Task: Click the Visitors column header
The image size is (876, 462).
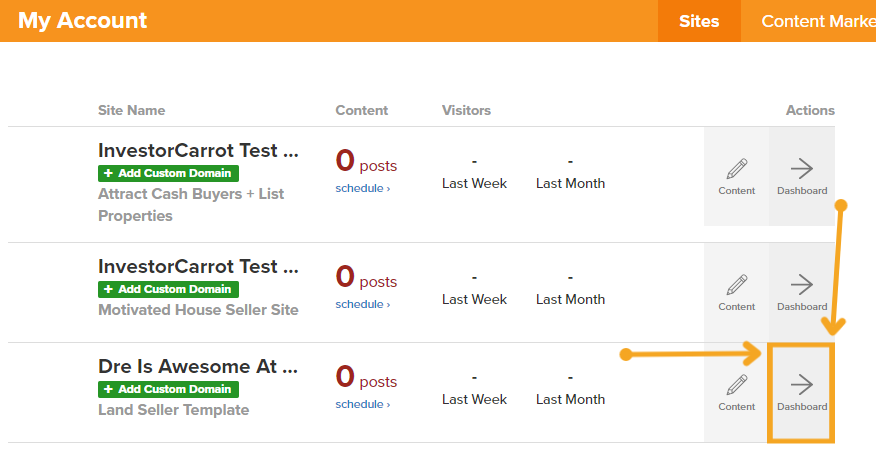Action: pyautogui.click(x=466, y=111)
